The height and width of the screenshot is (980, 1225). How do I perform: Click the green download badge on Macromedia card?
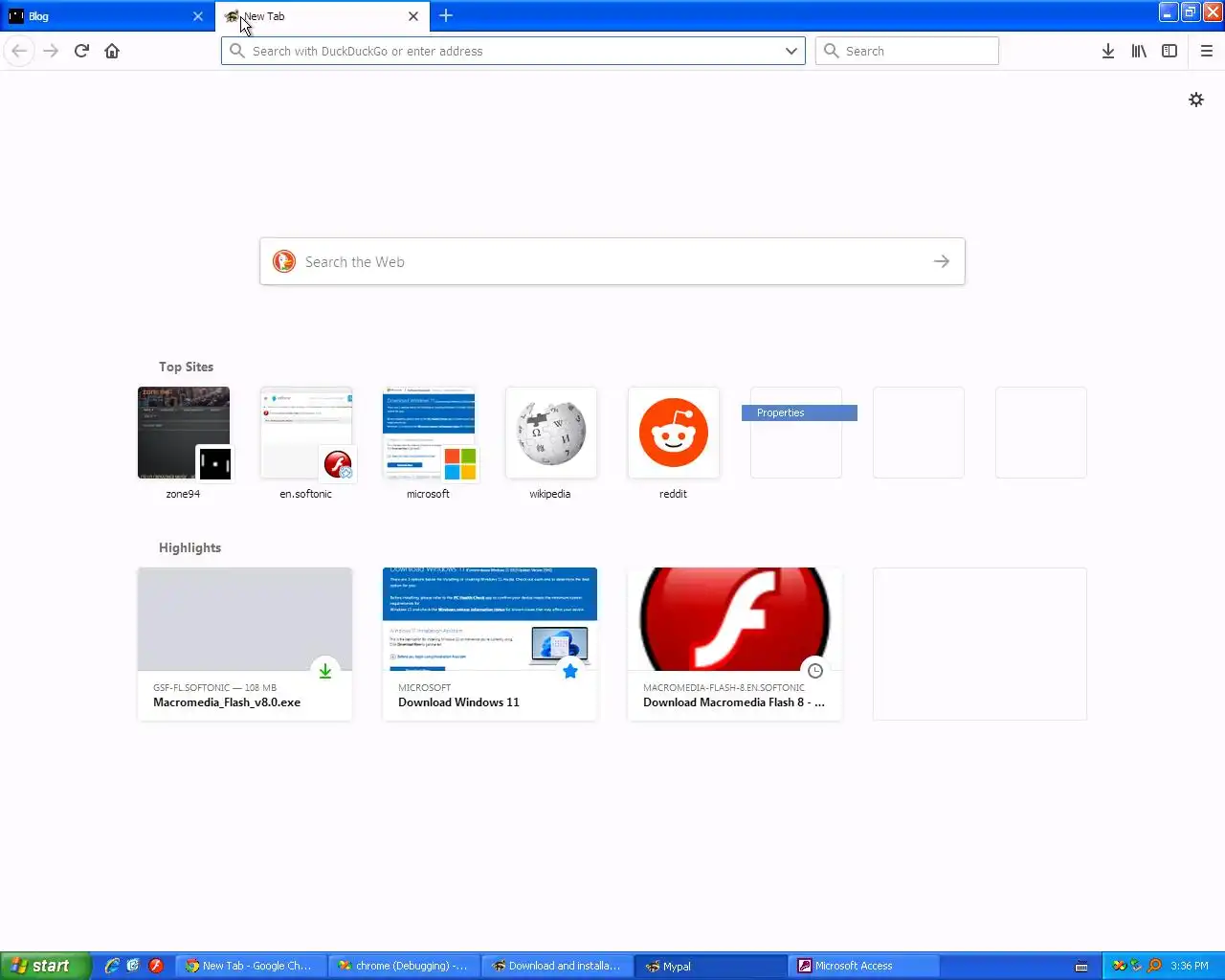click(x=325, y=671)
